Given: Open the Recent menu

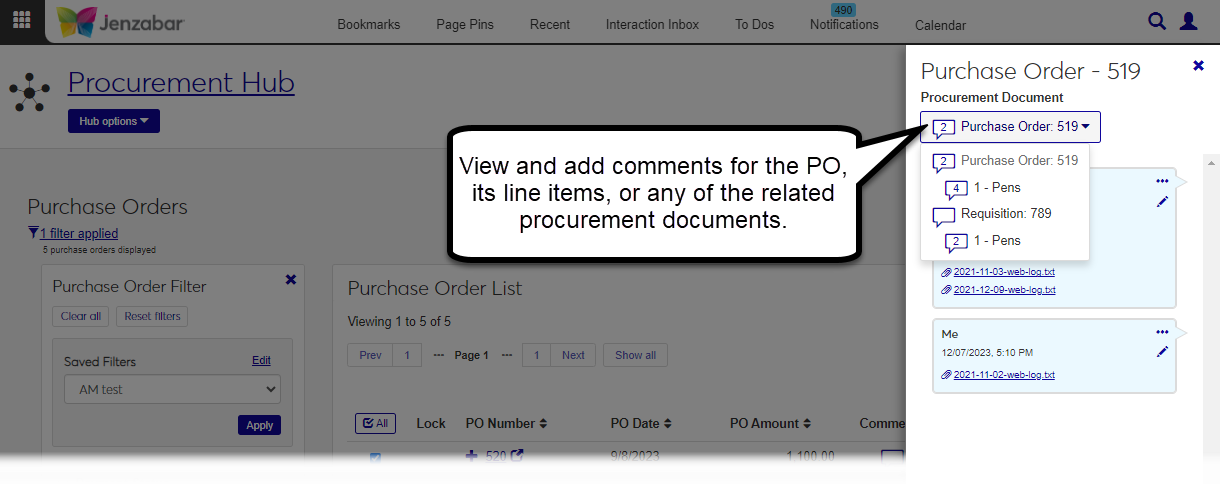Looking at the screenshot, I should tap(550, 25).
